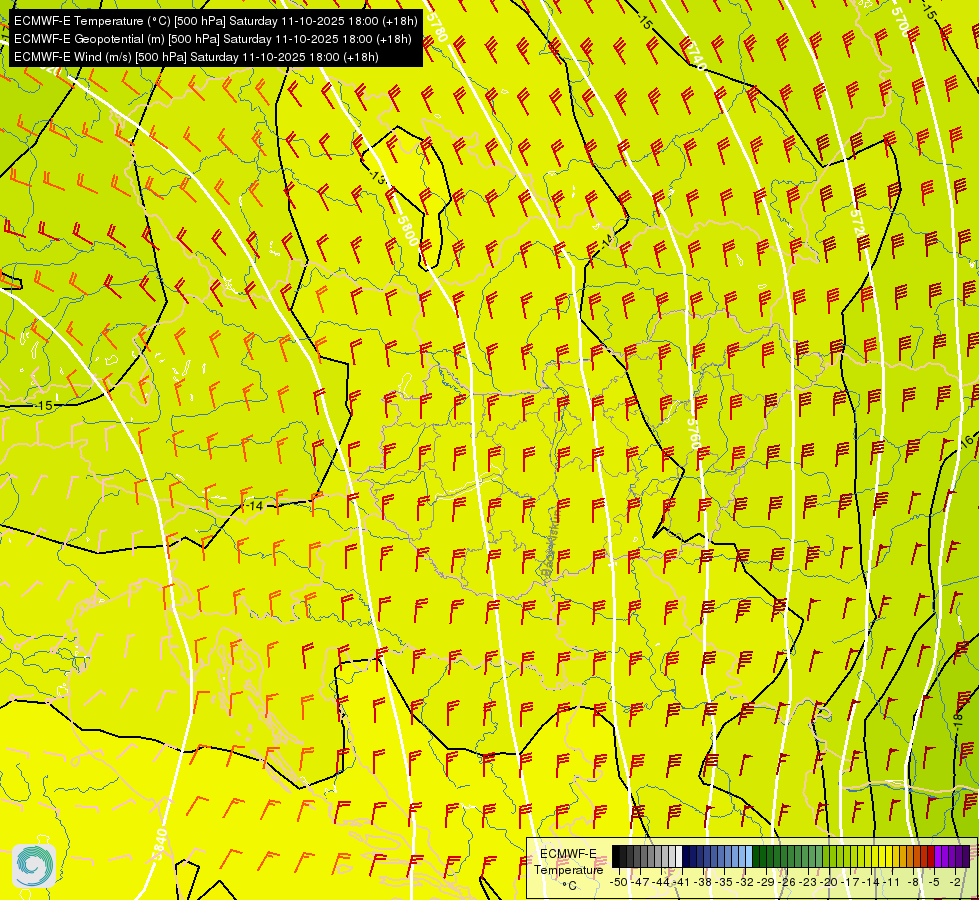The image size is (979, 900).
Task: Click the -16 isotherm label
Action: pos(966,442)
